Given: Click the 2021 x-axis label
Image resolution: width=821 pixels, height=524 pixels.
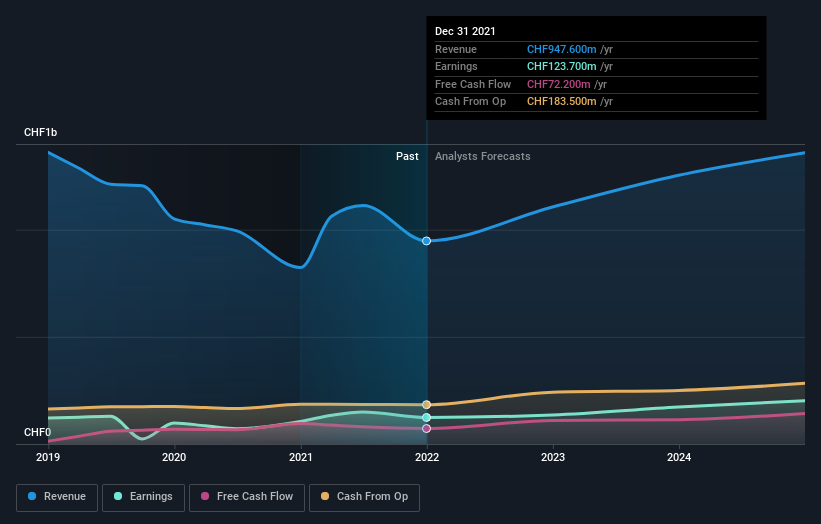Looking at the screenshot, I should [301, 458].
